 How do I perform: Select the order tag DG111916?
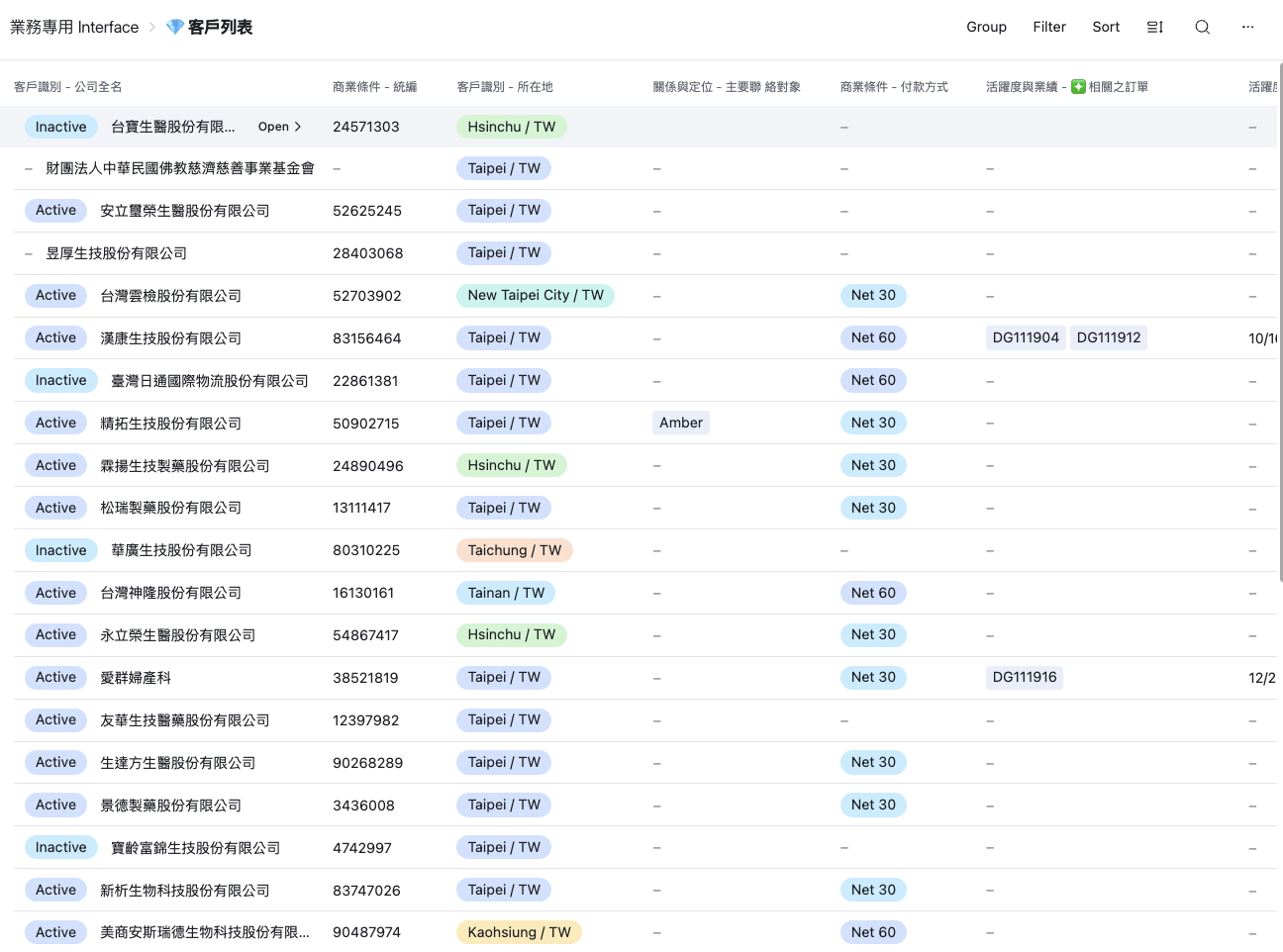tap(1025, 677)
